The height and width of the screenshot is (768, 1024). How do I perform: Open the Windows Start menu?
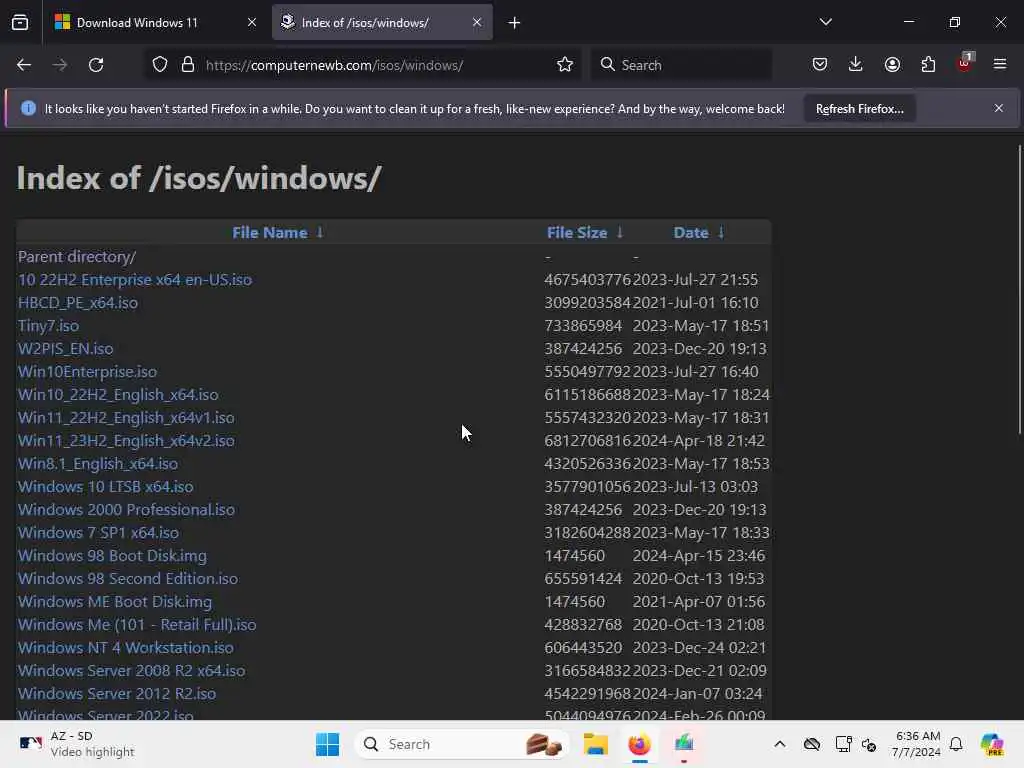pyautogui.click(x=327, y=744)
